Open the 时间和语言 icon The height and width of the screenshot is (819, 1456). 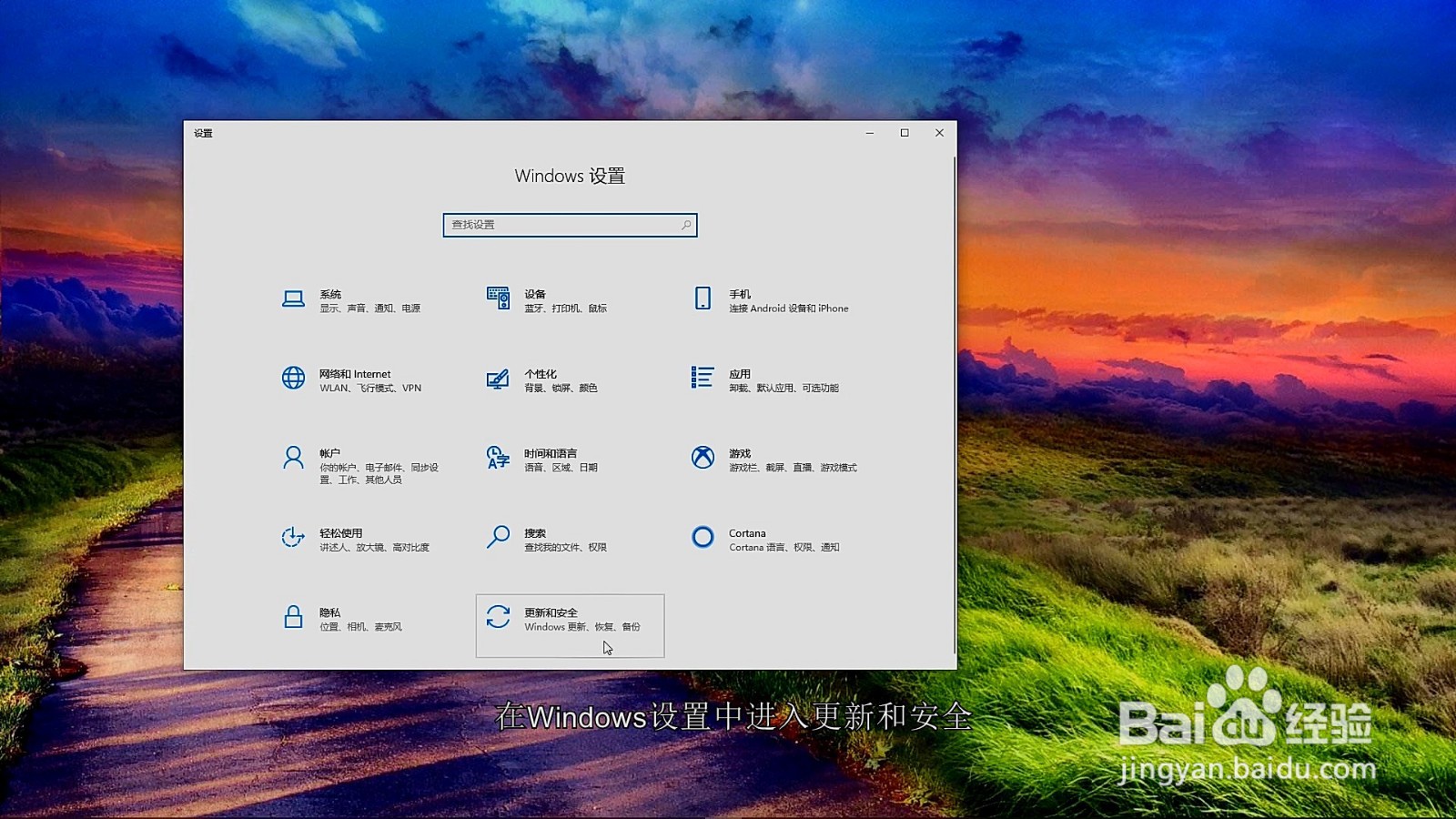tap(498, 458)
